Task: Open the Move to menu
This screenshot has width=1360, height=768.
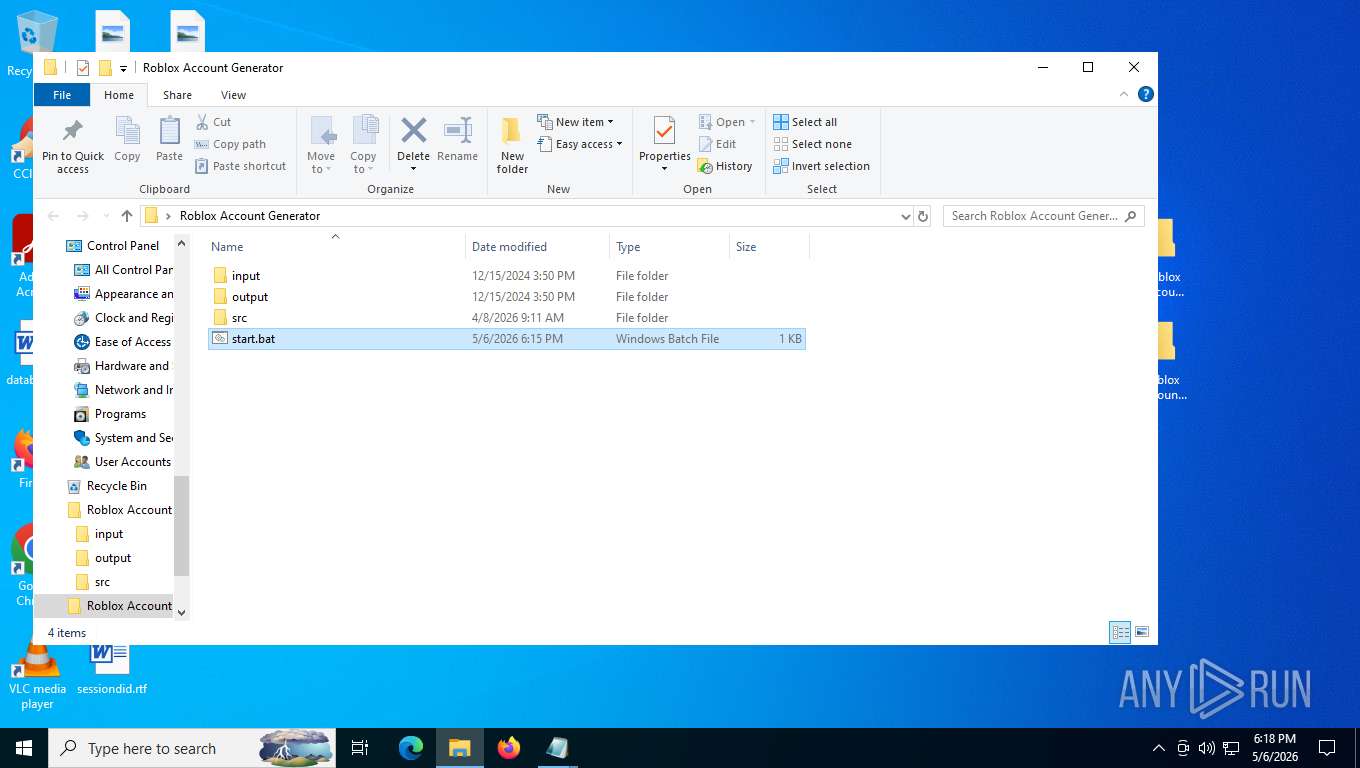Action: (321, 146)
